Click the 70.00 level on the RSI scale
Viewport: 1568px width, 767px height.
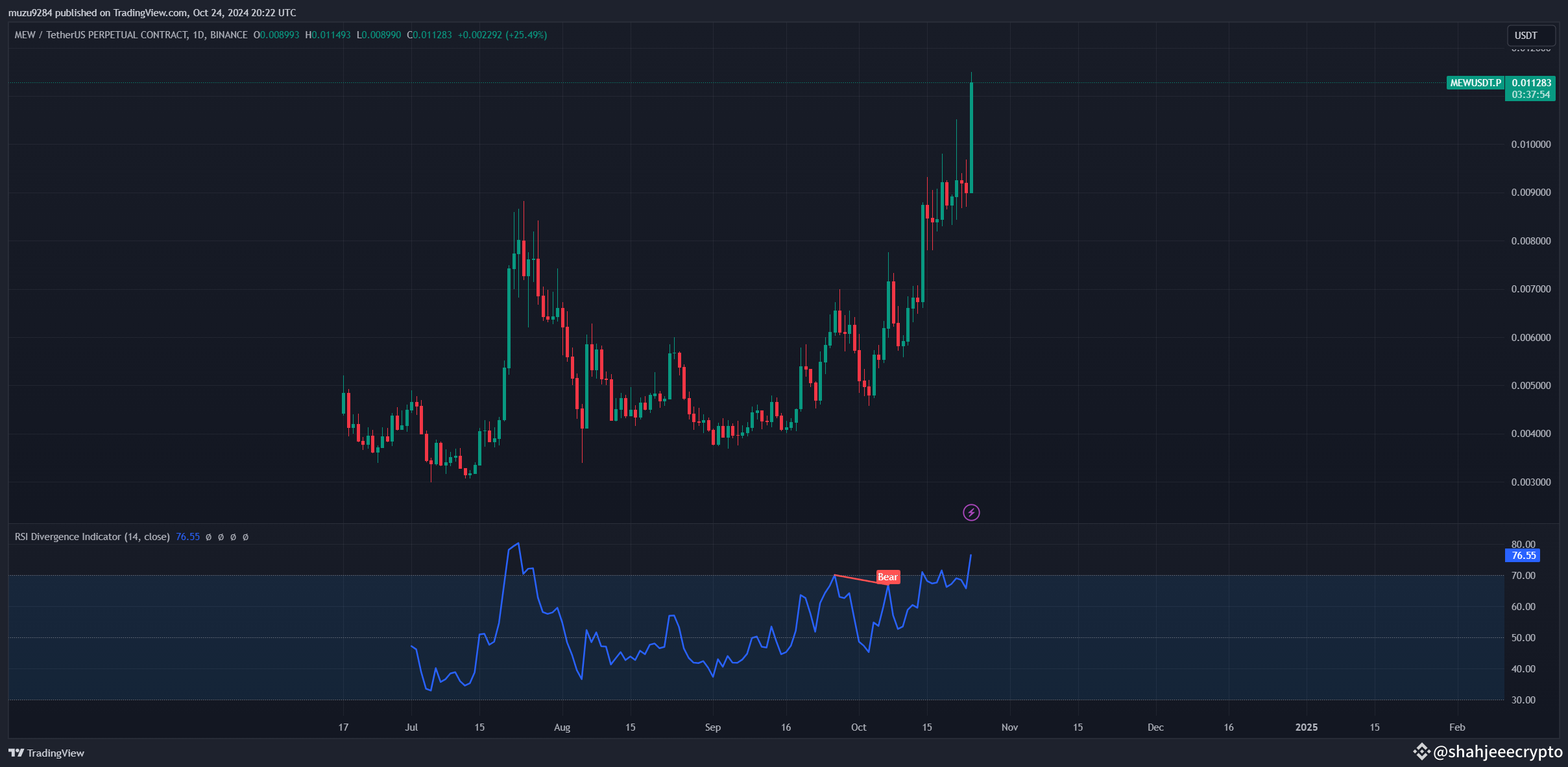tap(1523, 576)
